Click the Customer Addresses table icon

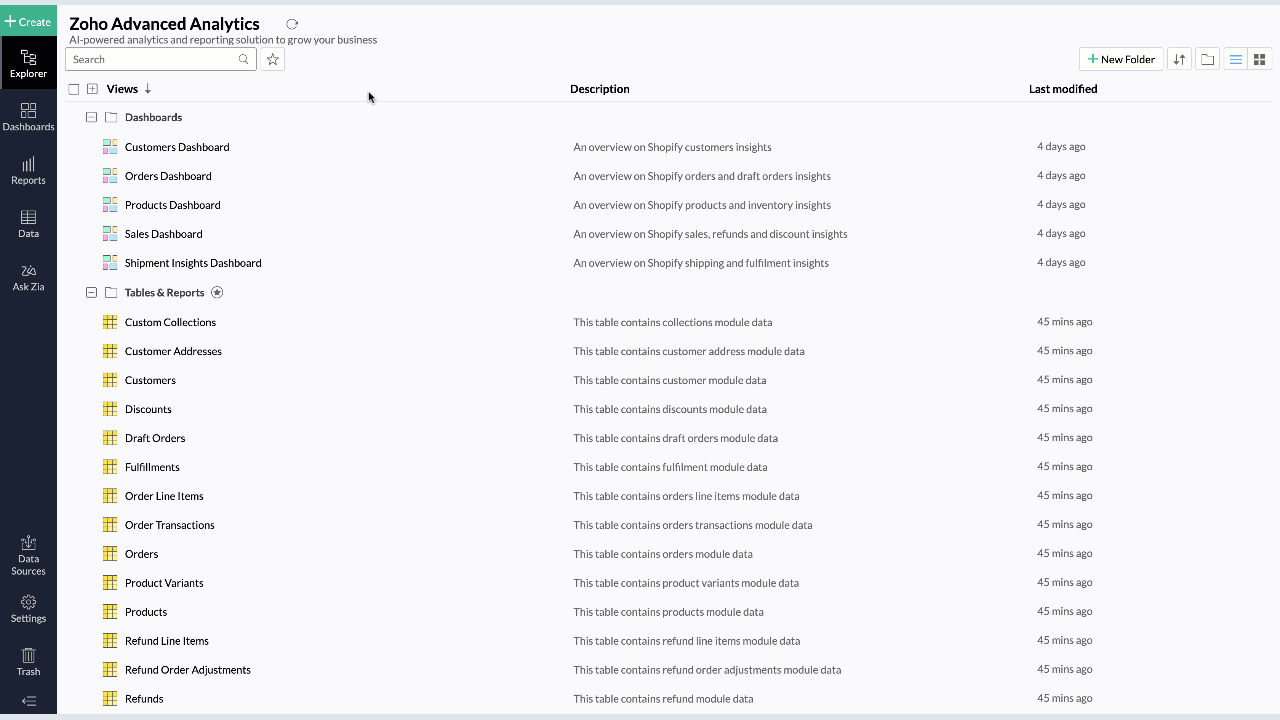coord(110,351)
